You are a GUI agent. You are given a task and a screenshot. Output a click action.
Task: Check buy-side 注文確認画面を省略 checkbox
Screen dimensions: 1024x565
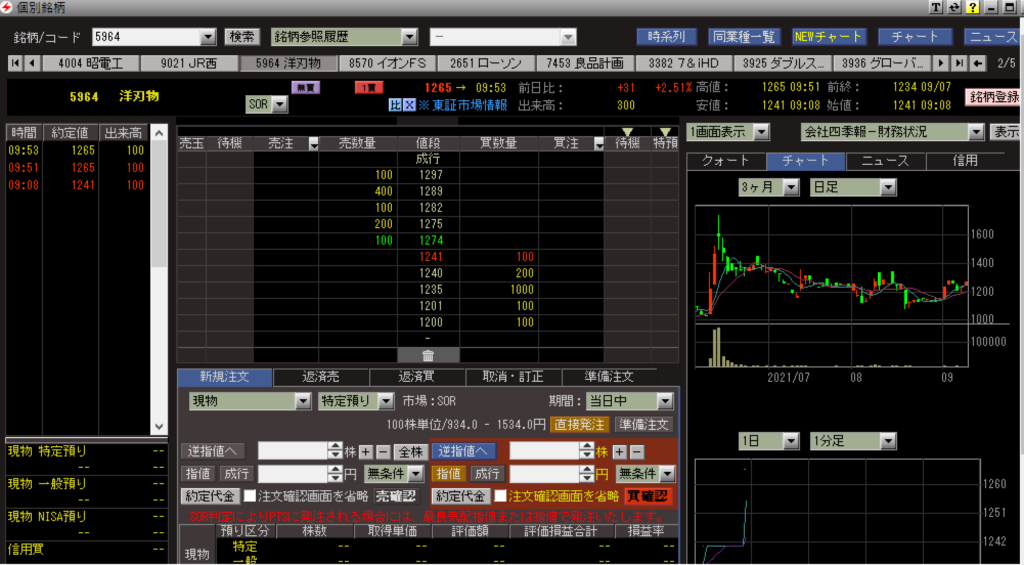[500, 495]
